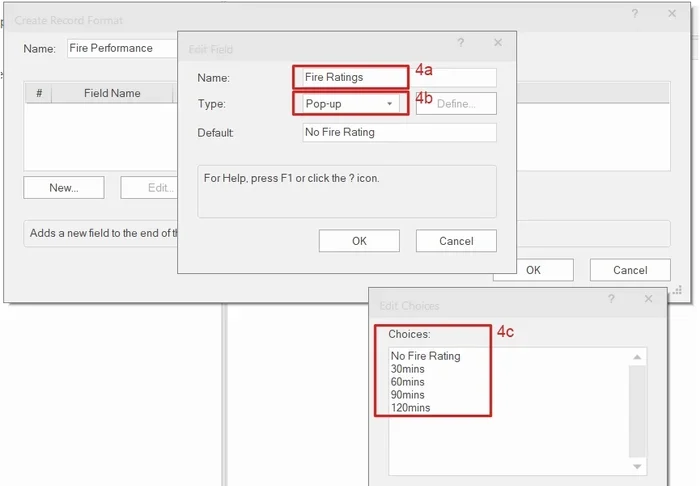Cancel the Create Record Format dialog
The image size is (700, 486).
point(630,270)
